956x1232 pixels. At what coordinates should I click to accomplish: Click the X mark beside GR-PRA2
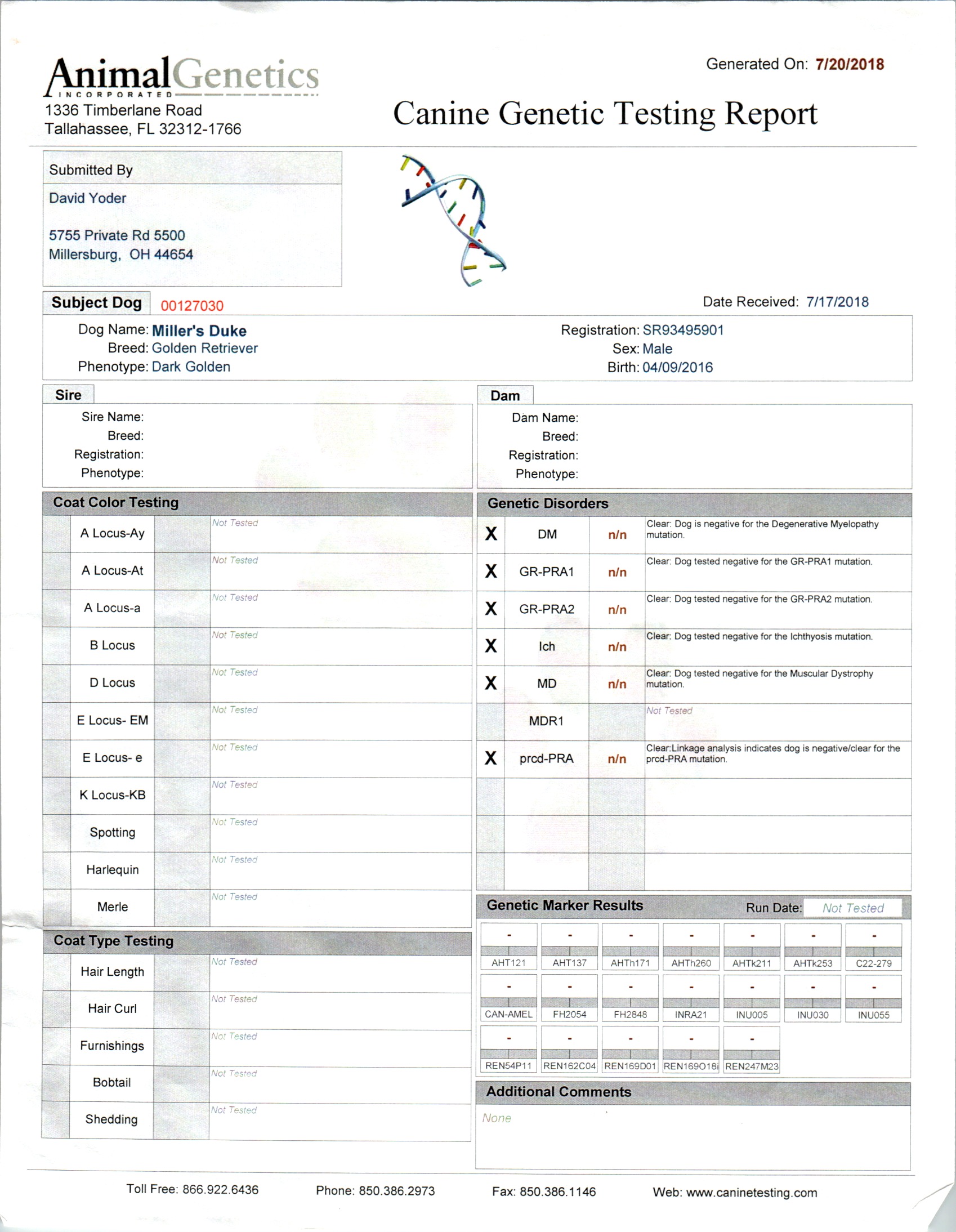tap(492, 609)
